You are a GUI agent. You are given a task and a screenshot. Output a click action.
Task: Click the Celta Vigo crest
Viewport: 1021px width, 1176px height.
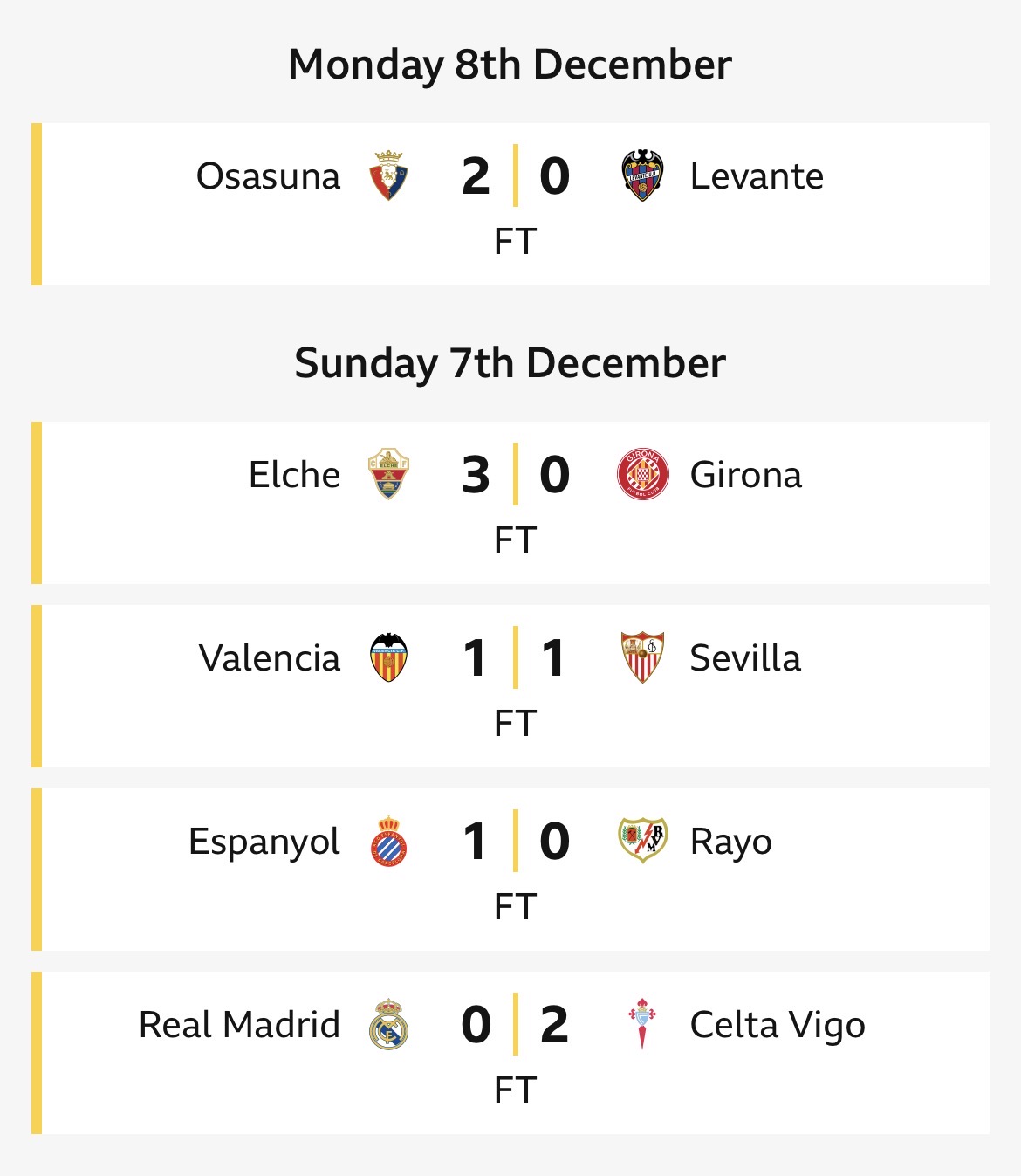tap(642, 1024)
